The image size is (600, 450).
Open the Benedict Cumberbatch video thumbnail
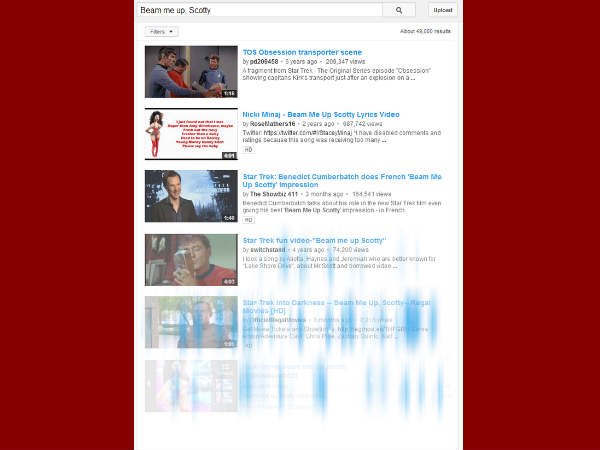(x=191, y=196)
